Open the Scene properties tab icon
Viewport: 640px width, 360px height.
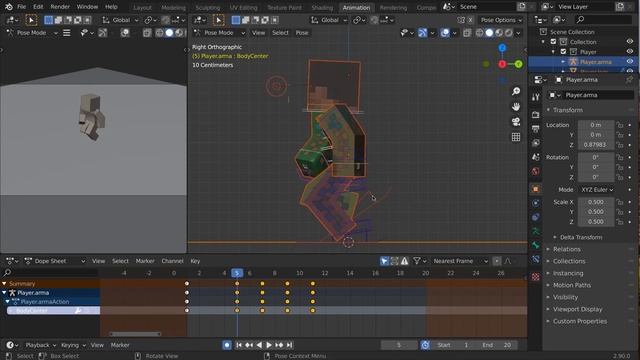536,157
